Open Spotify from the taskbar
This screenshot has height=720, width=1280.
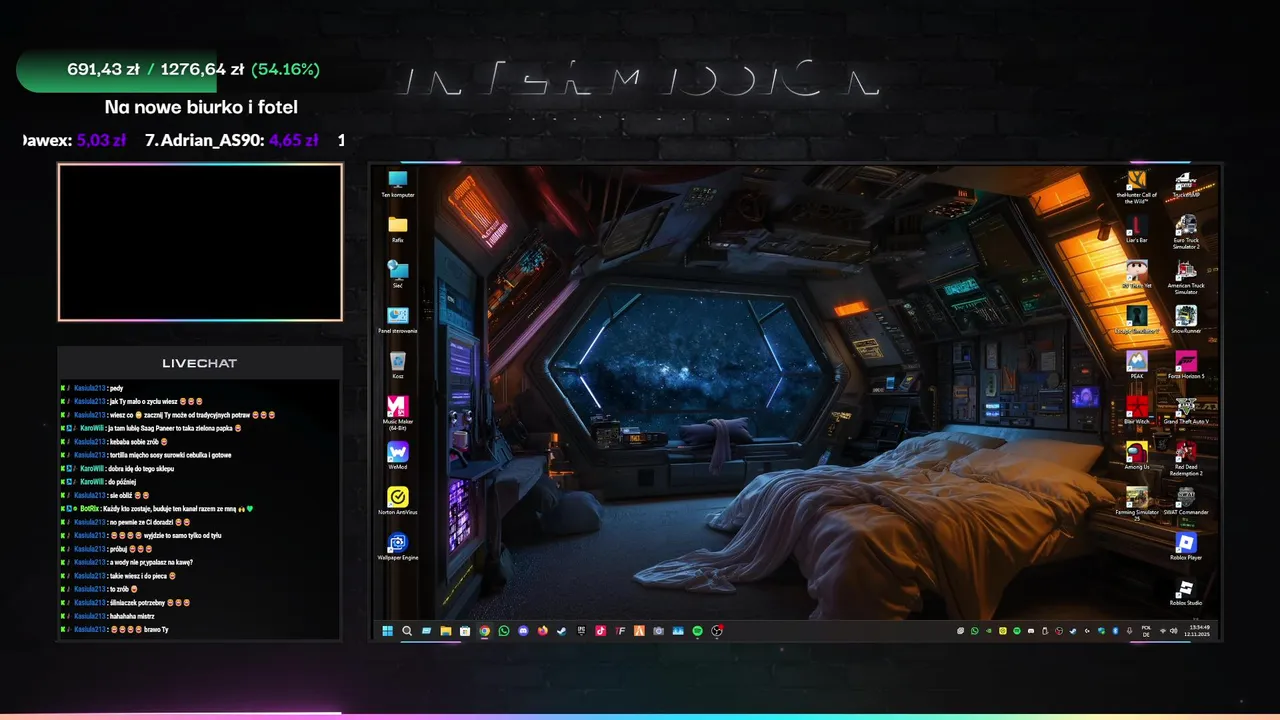(x=697, y=631)
